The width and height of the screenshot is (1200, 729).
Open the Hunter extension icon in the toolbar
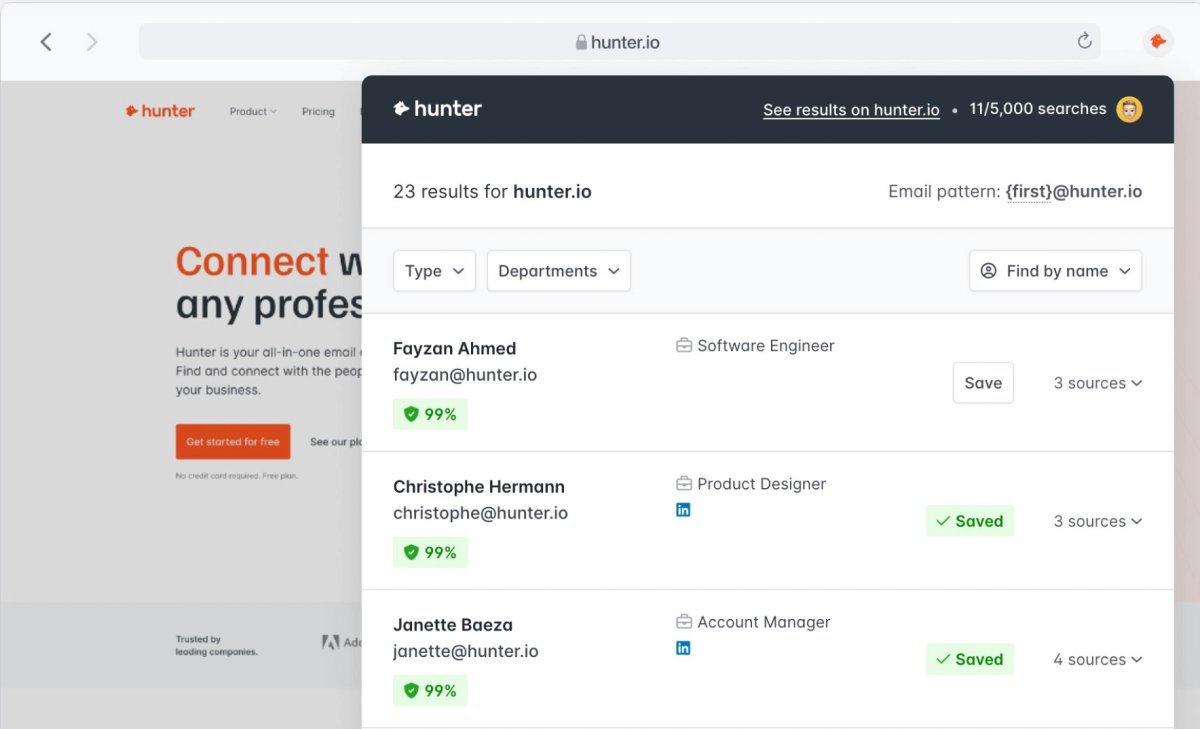(1158, 41)
